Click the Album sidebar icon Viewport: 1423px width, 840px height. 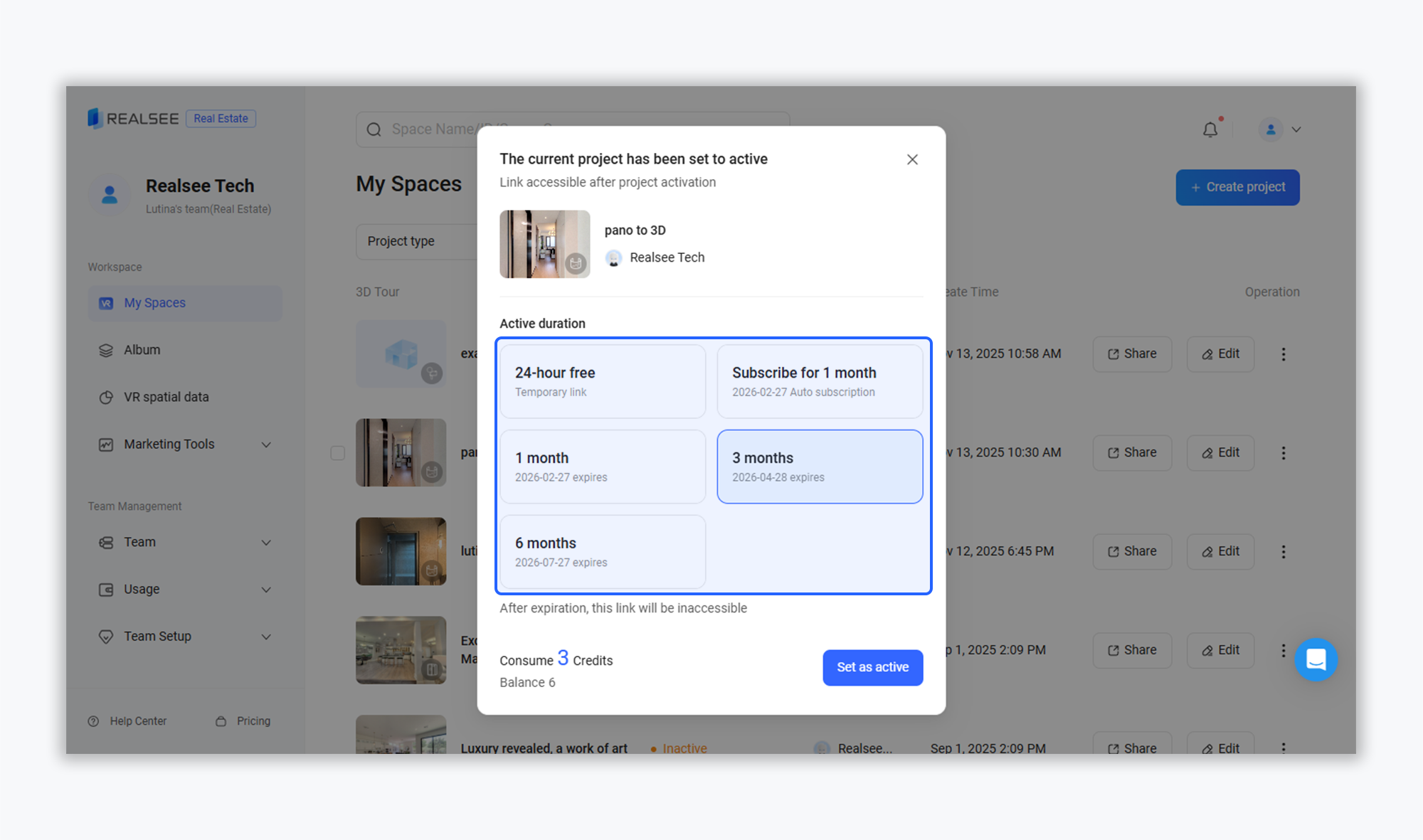(106, 350)
